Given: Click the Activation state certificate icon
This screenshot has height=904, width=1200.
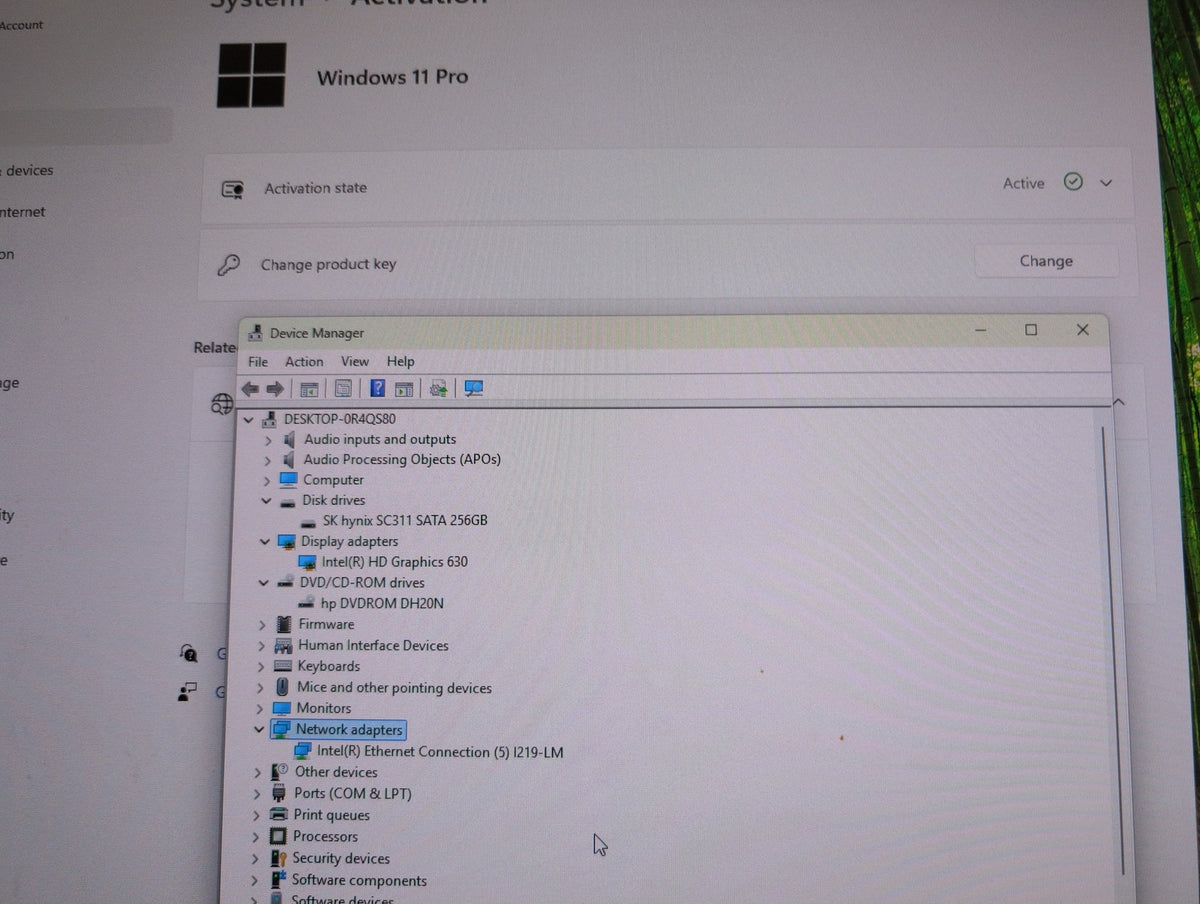Looking at the screenshot, I should pos(233,188).
